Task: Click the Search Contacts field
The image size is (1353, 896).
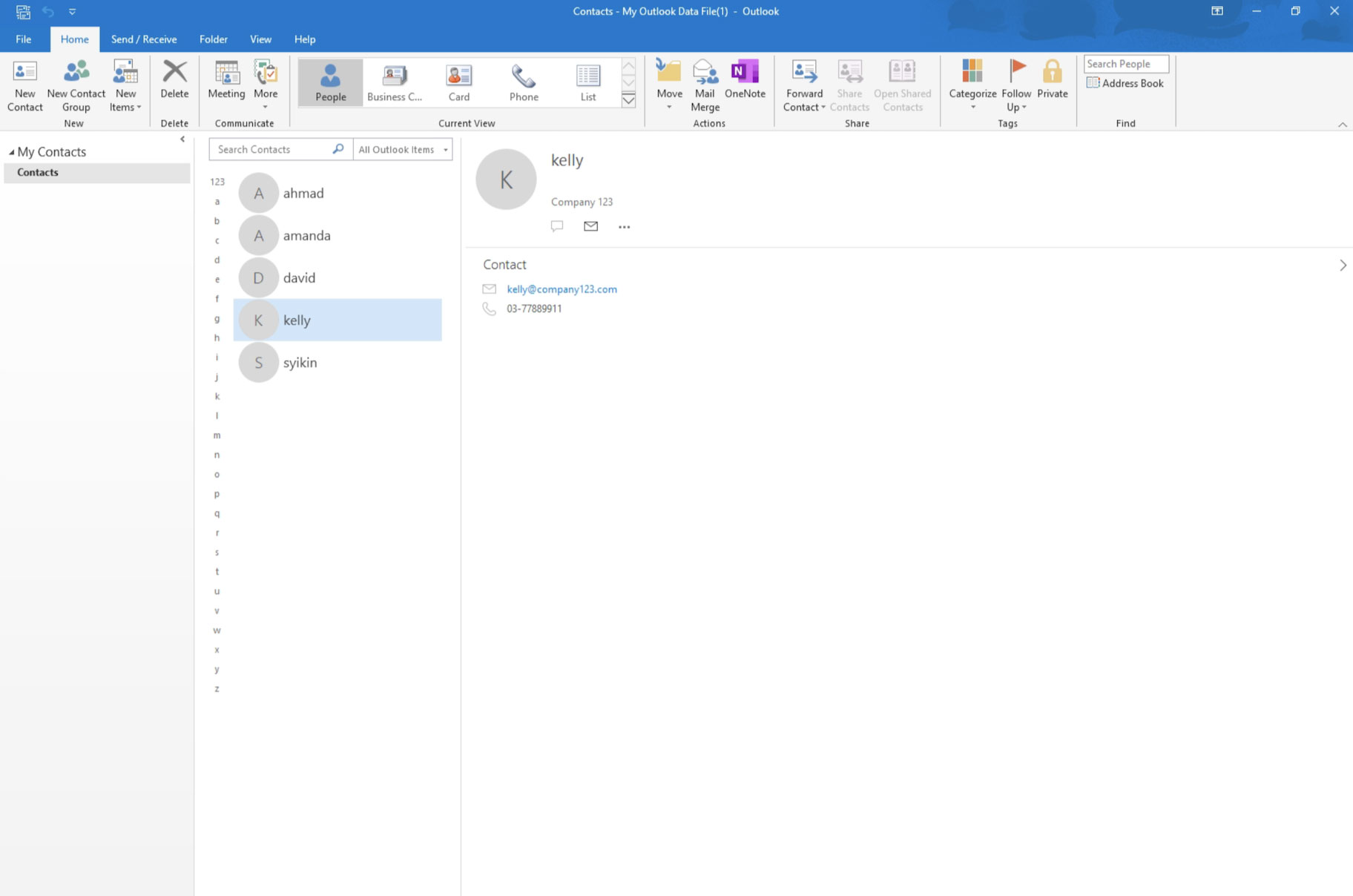Action: 271,150
